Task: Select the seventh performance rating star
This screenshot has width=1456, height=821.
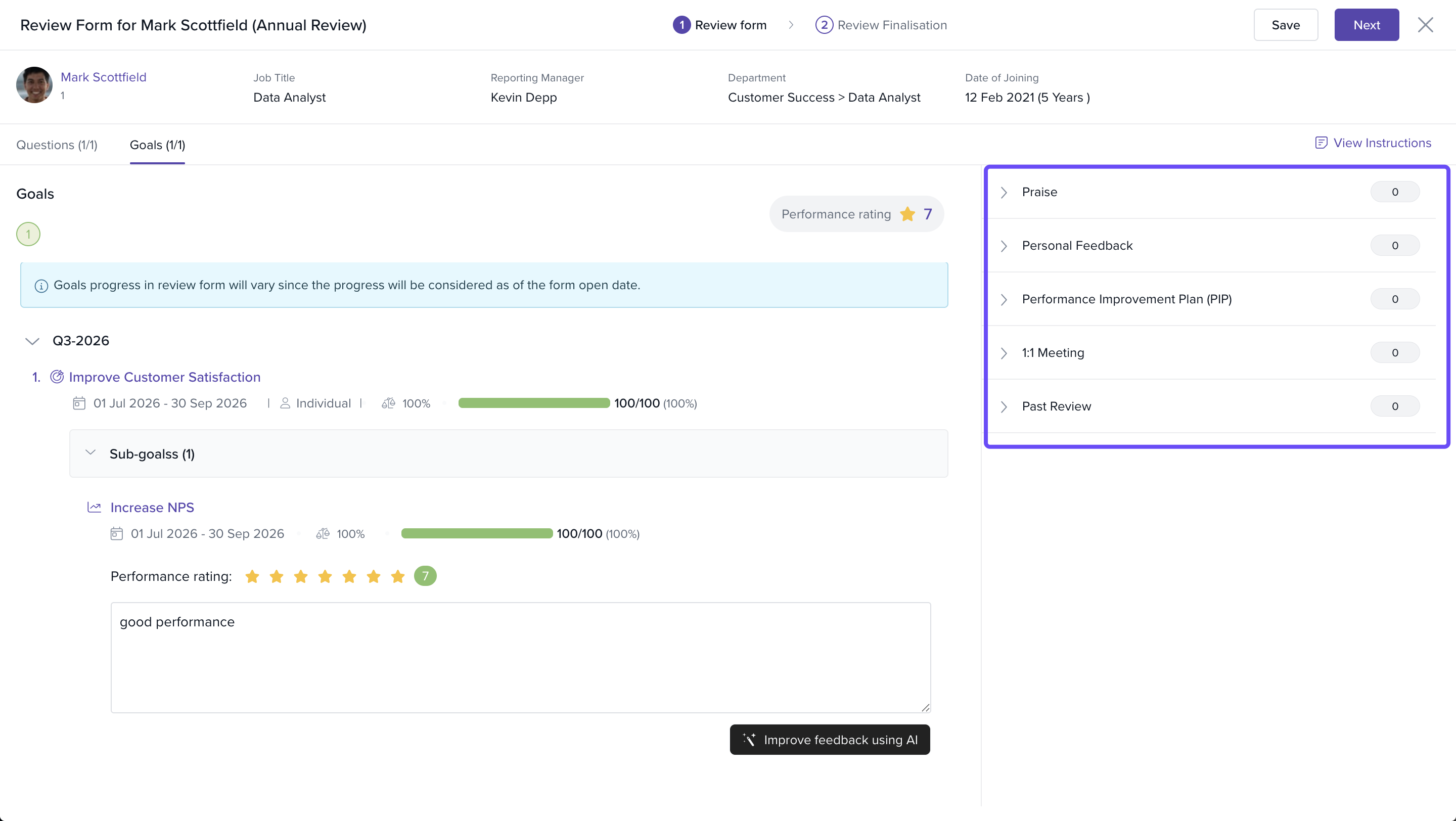Action: click(398, 576)
